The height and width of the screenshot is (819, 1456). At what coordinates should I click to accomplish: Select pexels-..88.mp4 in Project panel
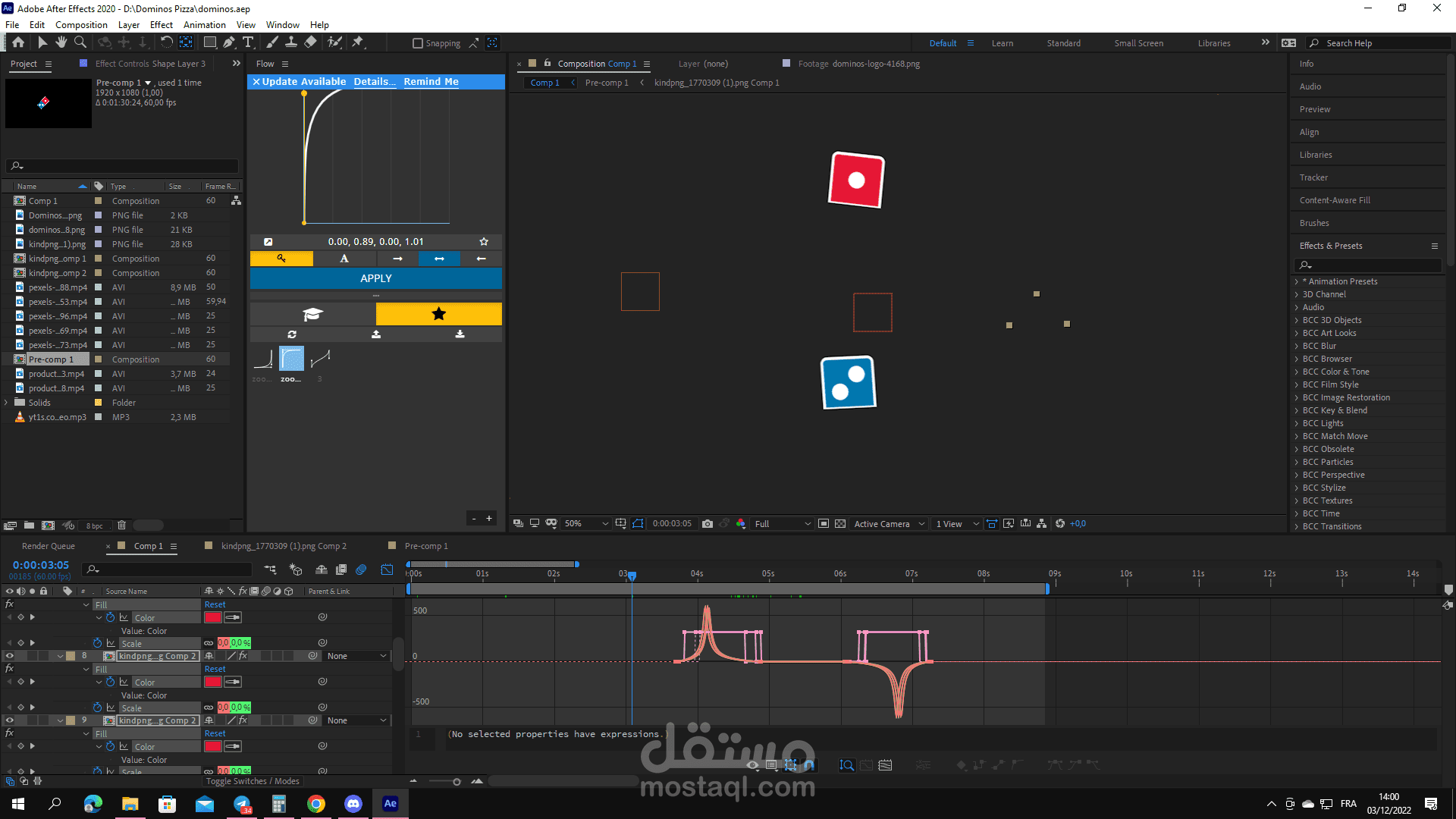tap(58, 287)
